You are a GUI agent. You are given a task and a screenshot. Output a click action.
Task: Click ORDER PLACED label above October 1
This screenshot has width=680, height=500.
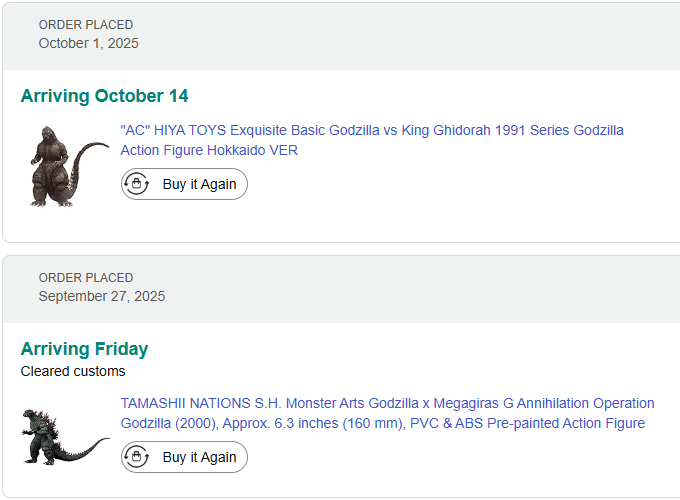(86, 25)
